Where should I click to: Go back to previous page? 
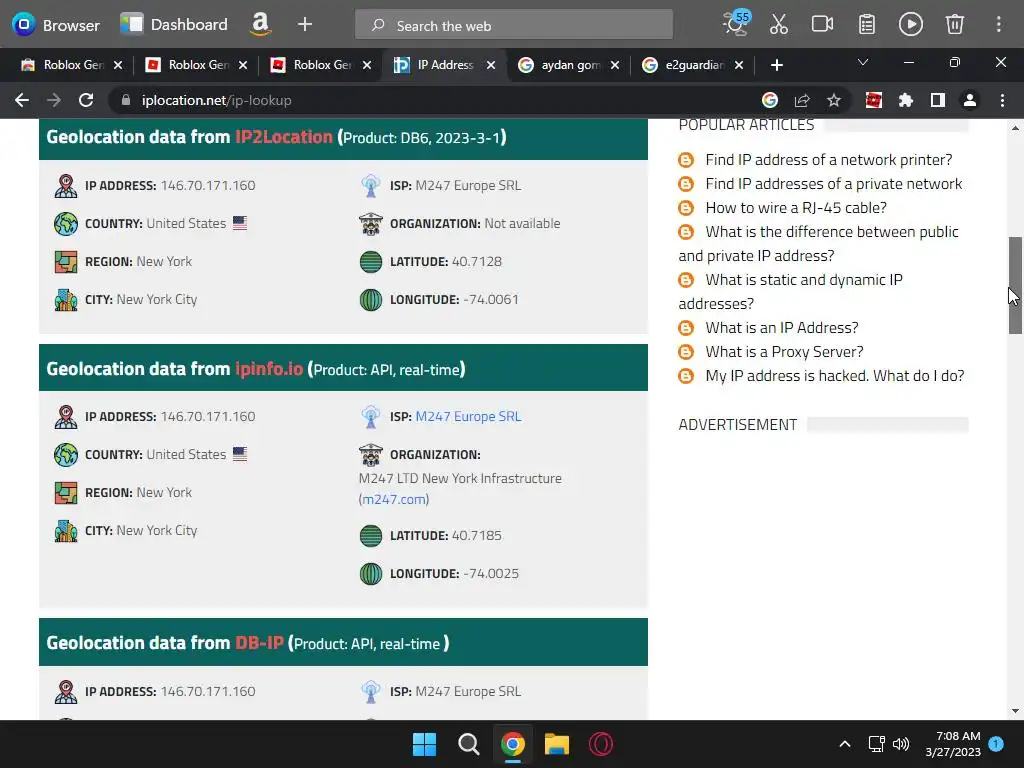tap(22, 100)
